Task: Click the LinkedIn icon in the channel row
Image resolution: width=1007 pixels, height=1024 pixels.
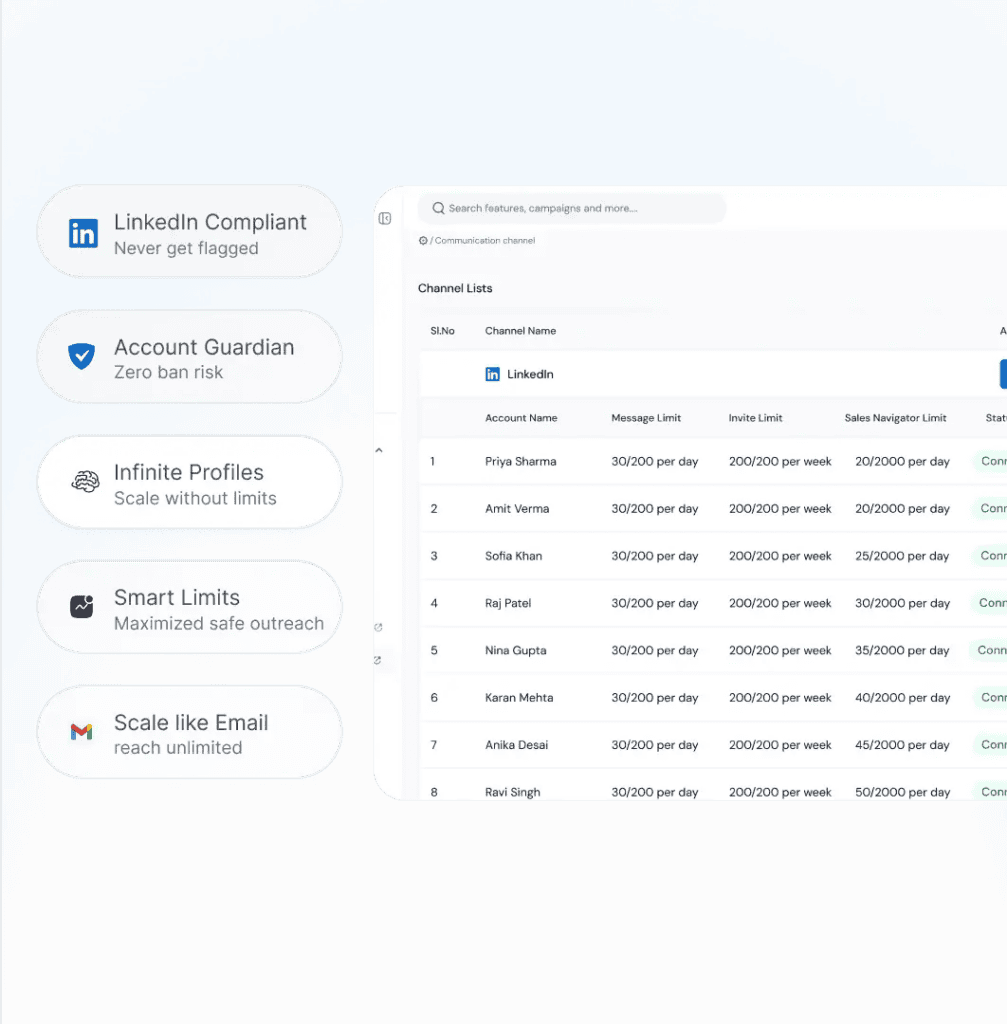Action: pos(492,374)
